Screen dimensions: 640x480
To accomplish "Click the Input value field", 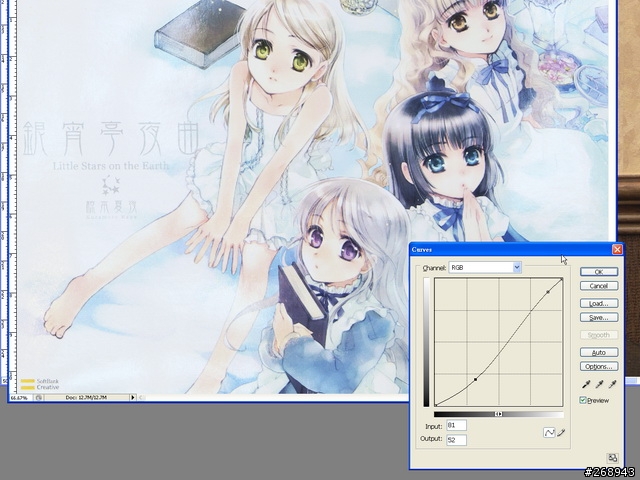I will click(x=456, y=425).
